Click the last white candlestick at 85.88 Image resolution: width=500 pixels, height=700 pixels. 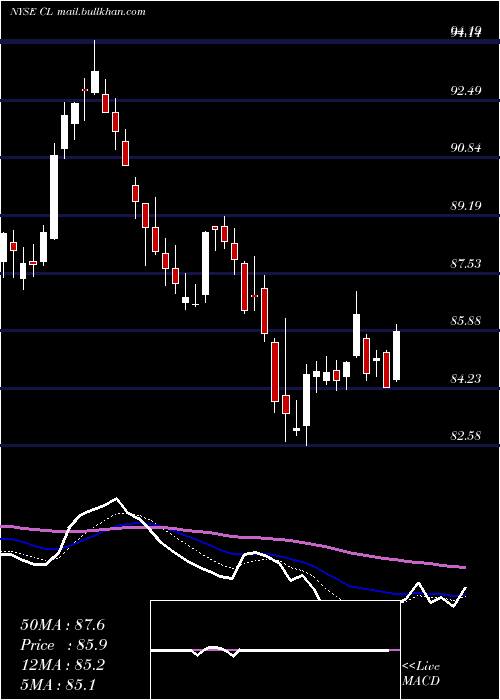pyautogui.click(x=396, y=355)
